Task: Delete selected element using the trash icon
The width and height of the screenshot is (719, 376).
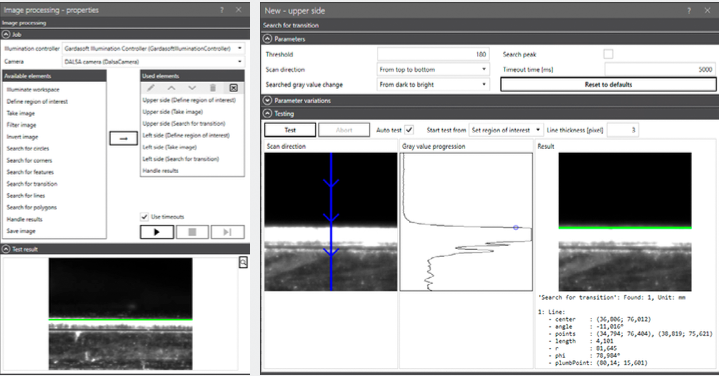Action: pos(213,88)
